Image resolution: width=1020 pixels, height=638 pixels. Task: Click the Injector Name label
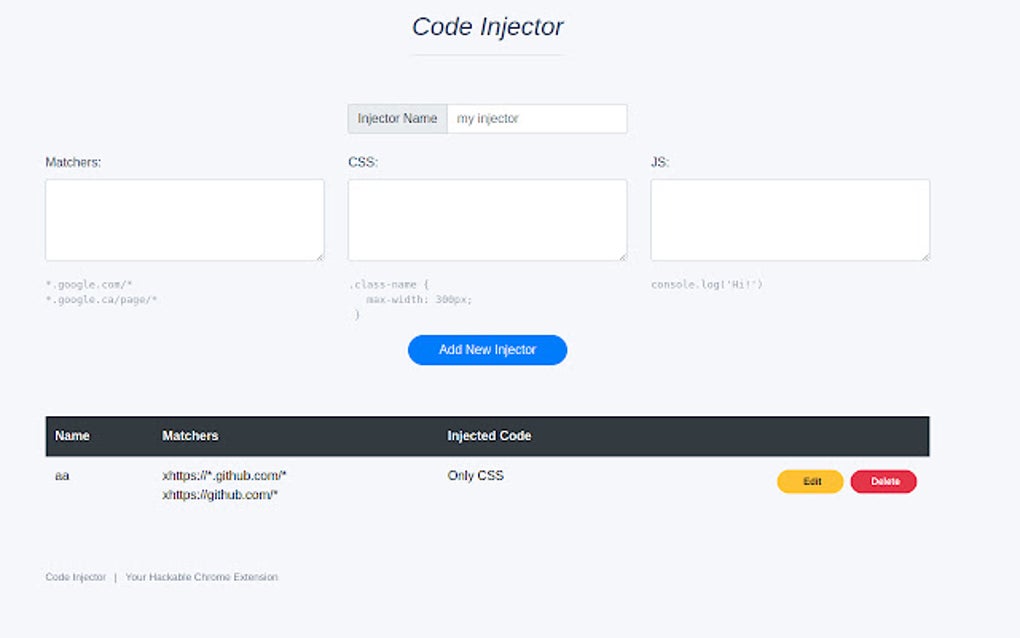tap(397, 118)
